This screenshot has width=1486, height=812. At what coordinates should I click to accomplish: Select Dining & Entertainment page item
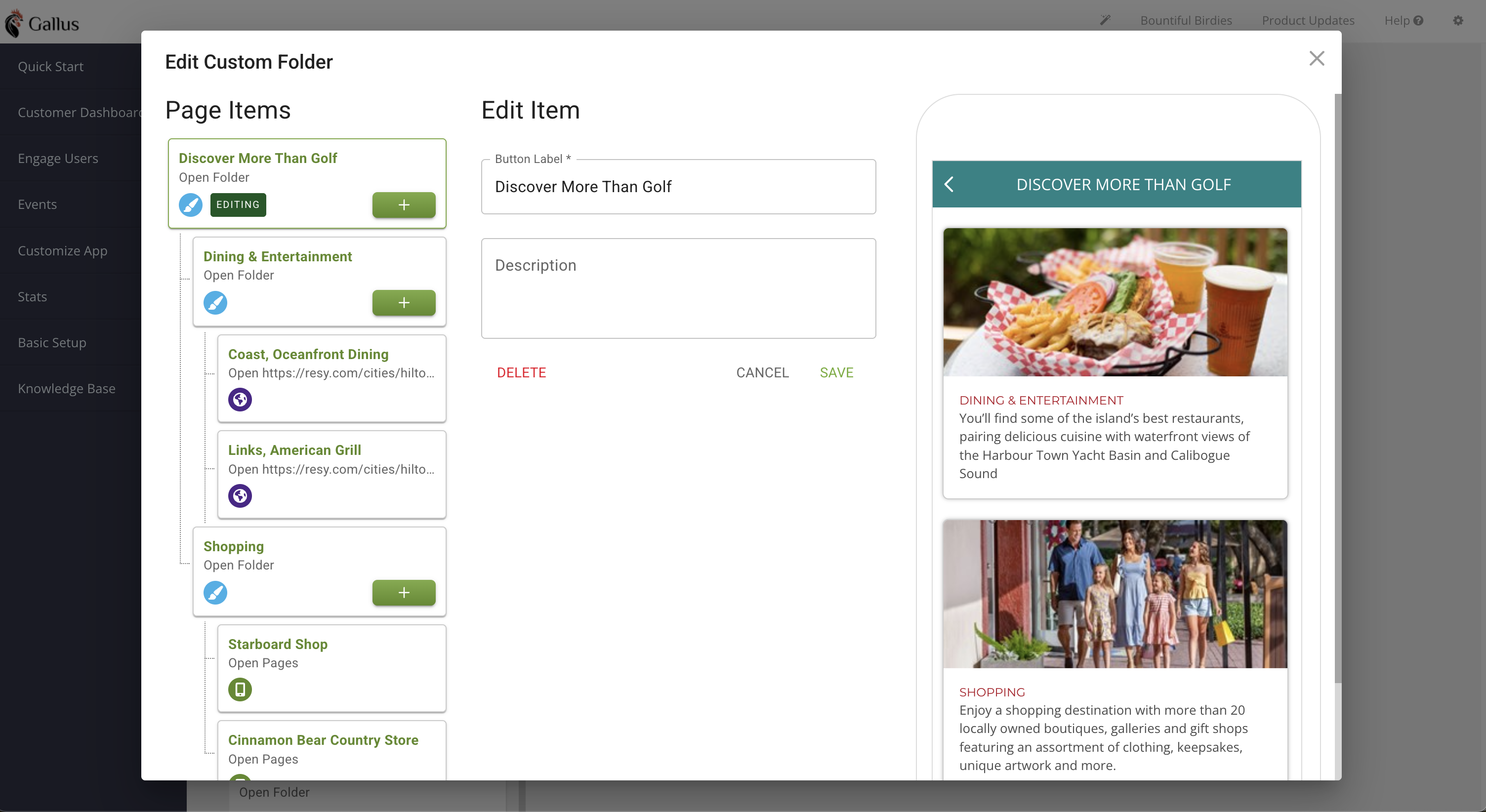coord(319,282)
